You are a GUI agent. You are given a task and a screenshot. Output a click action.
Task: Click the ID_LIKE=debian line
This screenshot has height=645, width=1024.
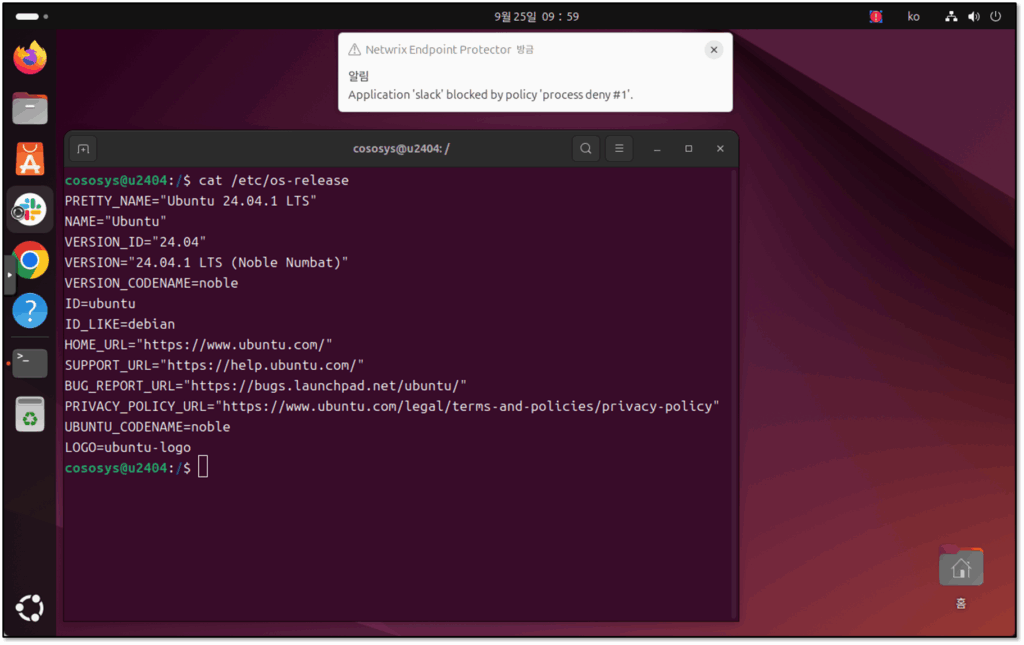120,324
